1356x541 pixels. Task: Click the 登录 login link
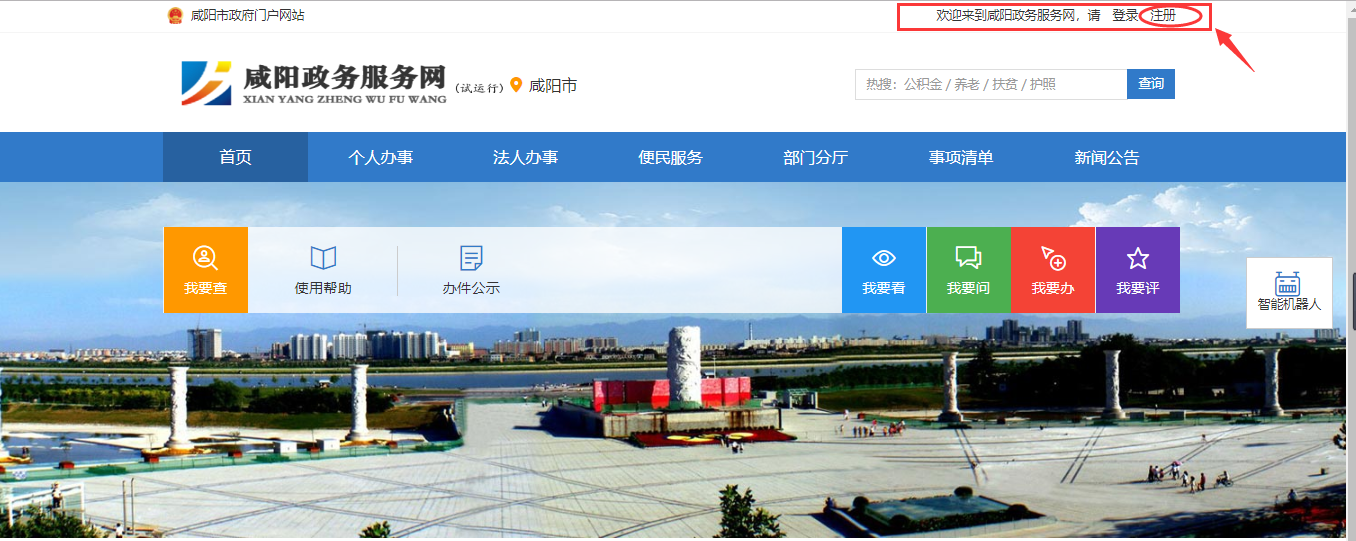[x=1125, y=16]
